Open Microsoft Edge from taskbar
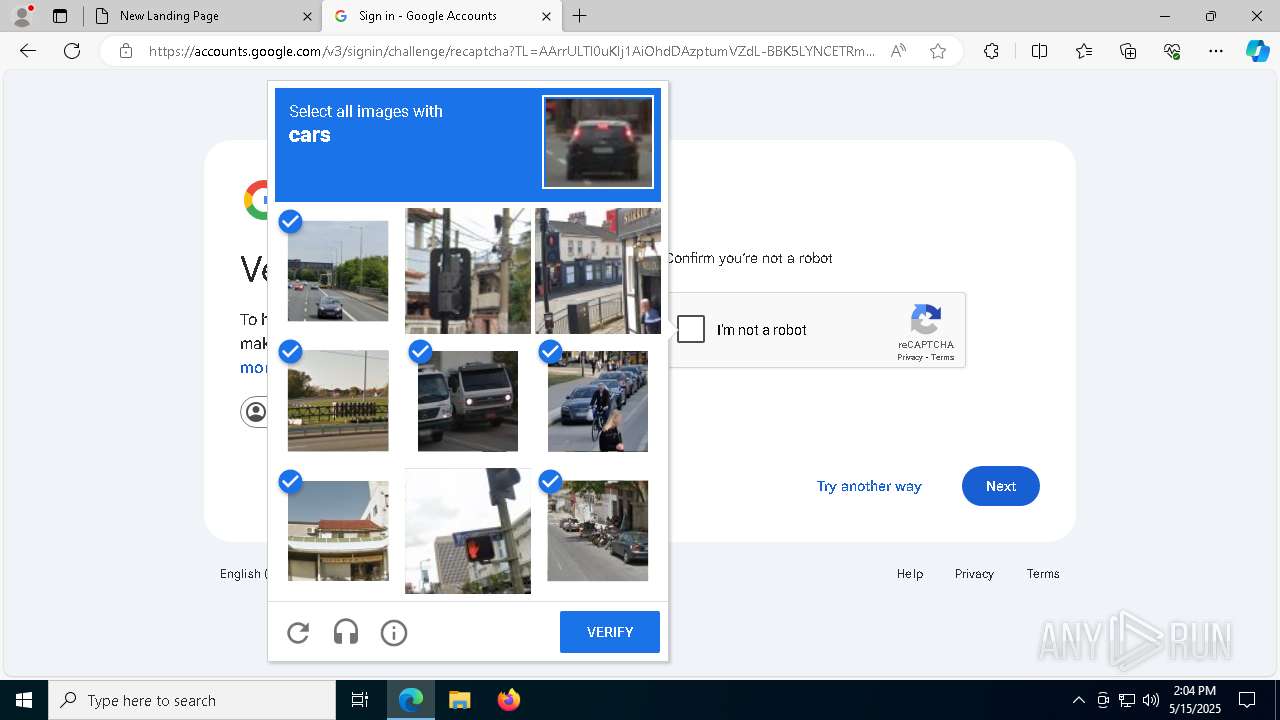Viewport: 1280px width, 720px height. pos(411,700)
